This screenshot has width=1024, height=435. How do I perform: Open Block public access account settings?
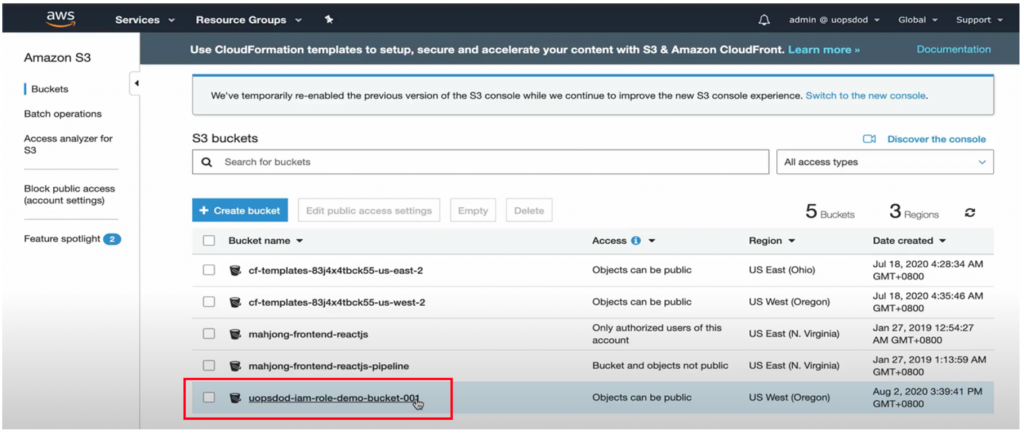coord(69,194)
